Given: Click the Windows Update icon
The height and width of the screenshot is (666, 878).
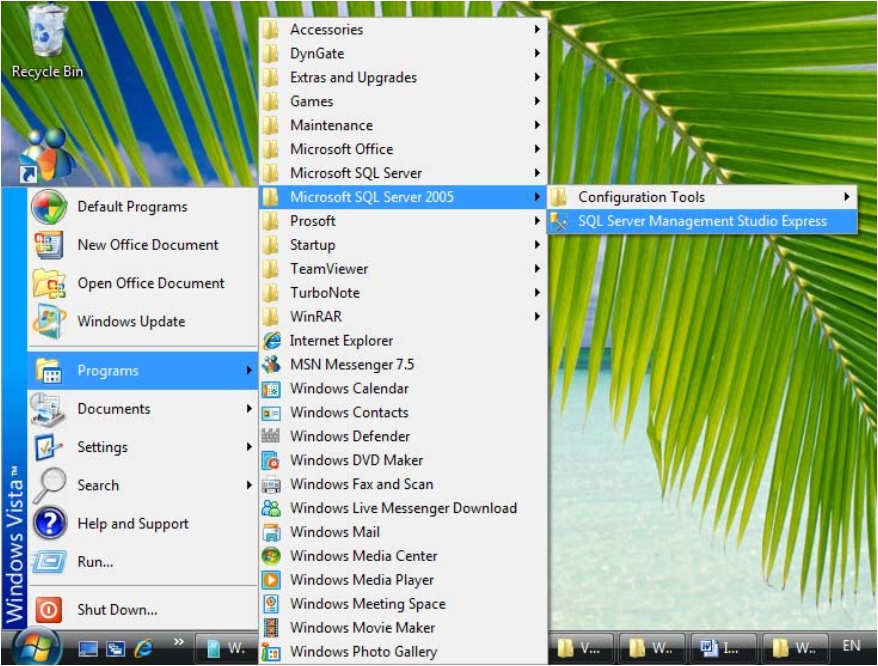Looking at the screenshot, I should click(x=49, y=321).
